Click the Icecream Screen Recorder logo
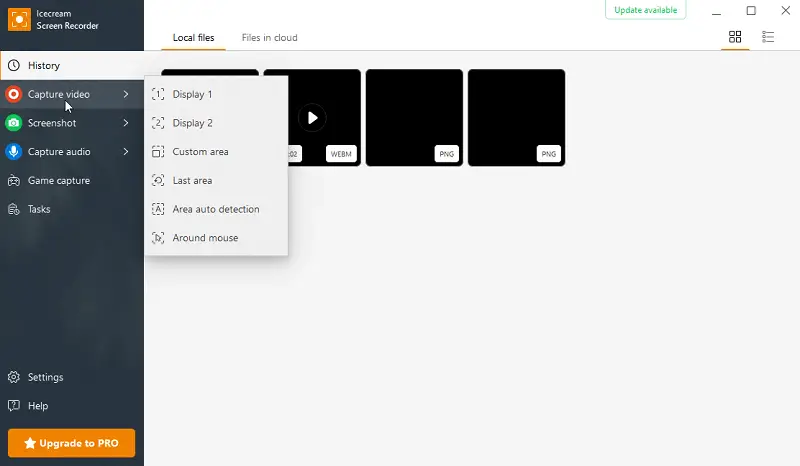The image size is (800, 466). 16,18
